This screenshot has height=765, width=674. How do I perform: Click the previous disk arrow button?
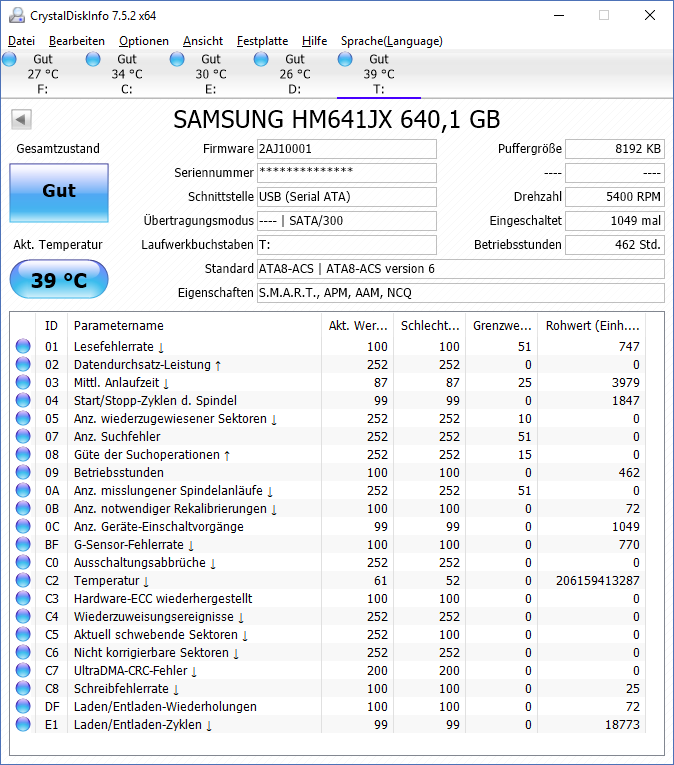click(21, 120)
